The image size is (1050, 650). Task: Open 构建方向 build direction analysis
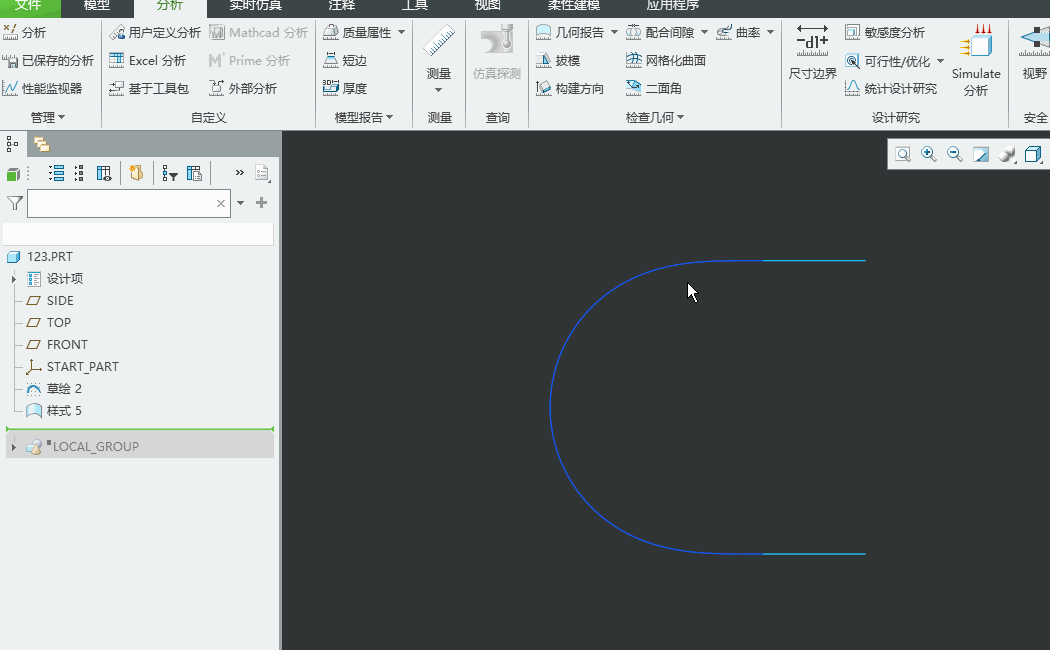click(x=570, y=88)
